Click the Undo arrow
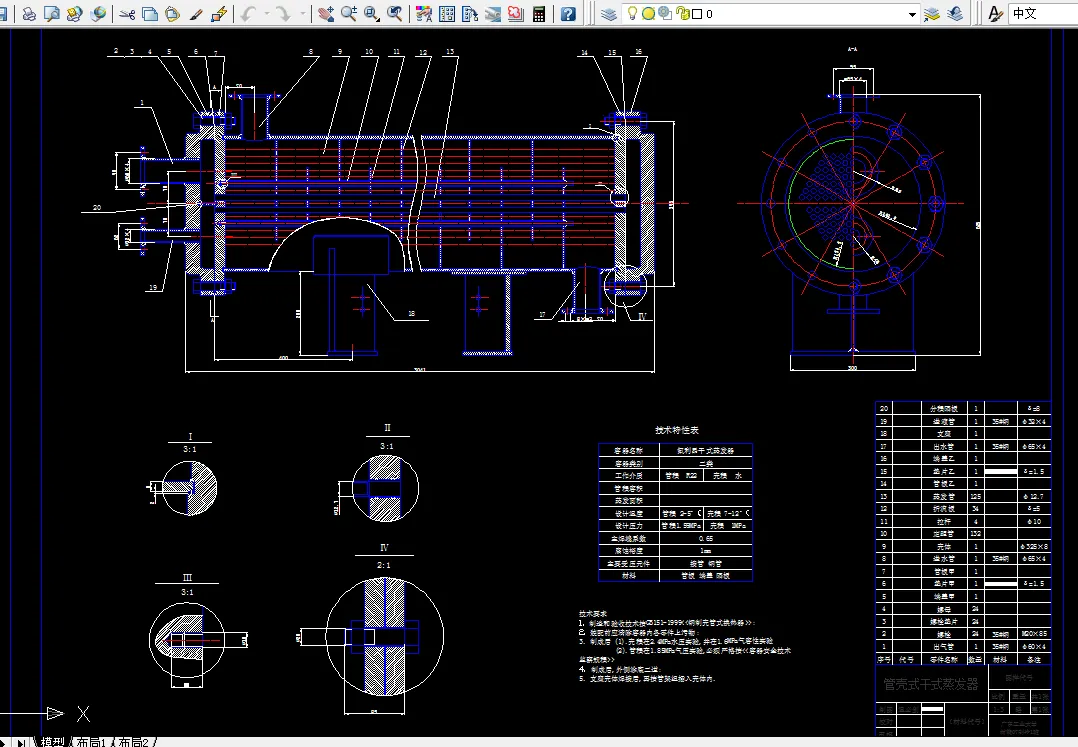 coord(248,13)
